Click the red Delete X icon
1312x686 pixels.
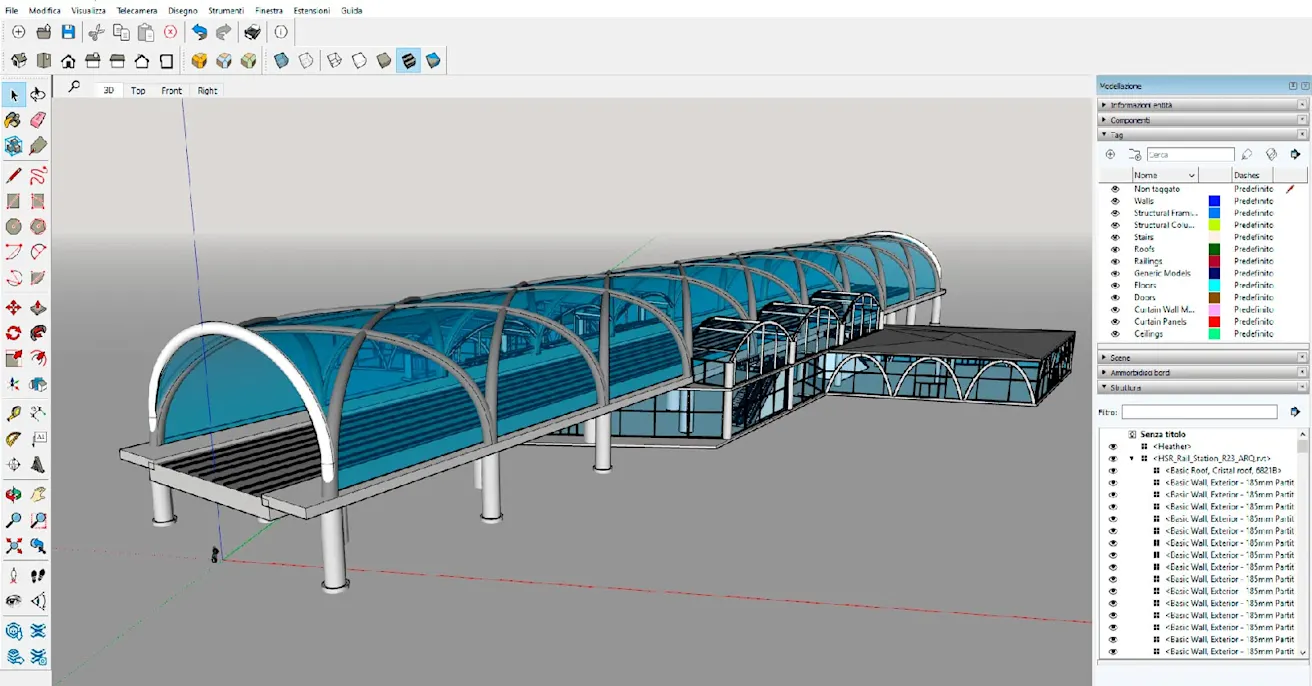(x=170, y=32)
